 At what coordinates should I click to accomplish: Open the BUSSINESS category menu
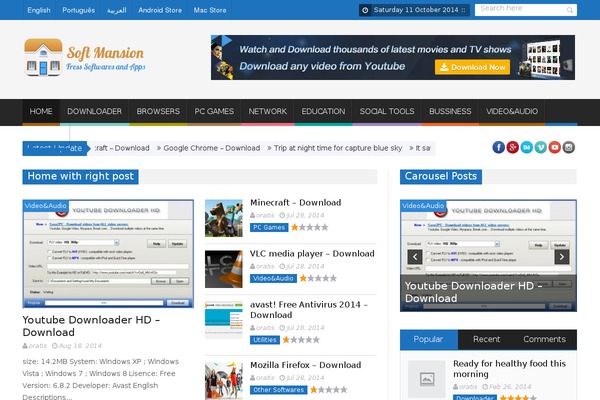click(450, 111)
